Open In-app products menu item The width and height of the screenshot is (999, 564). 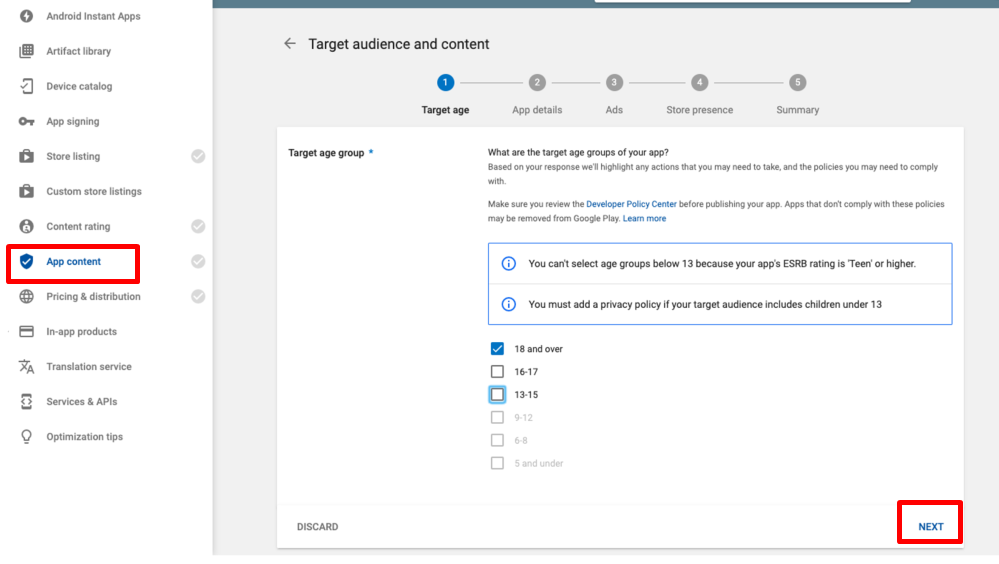click(81, 332)
